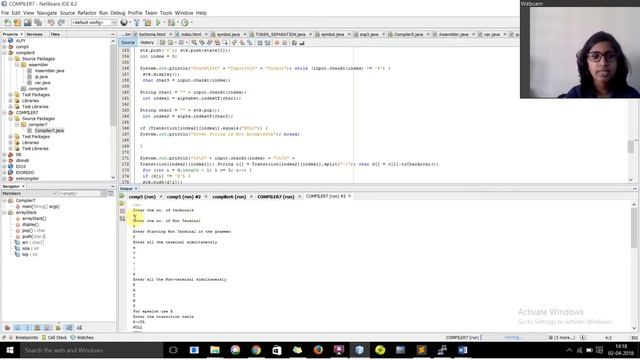Click the Find Selection magnifier icon in editor toolbar

194,42
